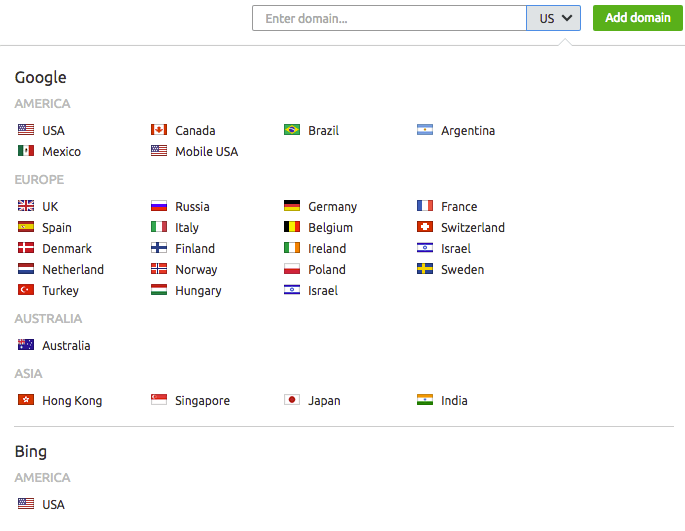Click the Germany flag icon
Viewport: 685px width, 531px height.
(292, 206)
